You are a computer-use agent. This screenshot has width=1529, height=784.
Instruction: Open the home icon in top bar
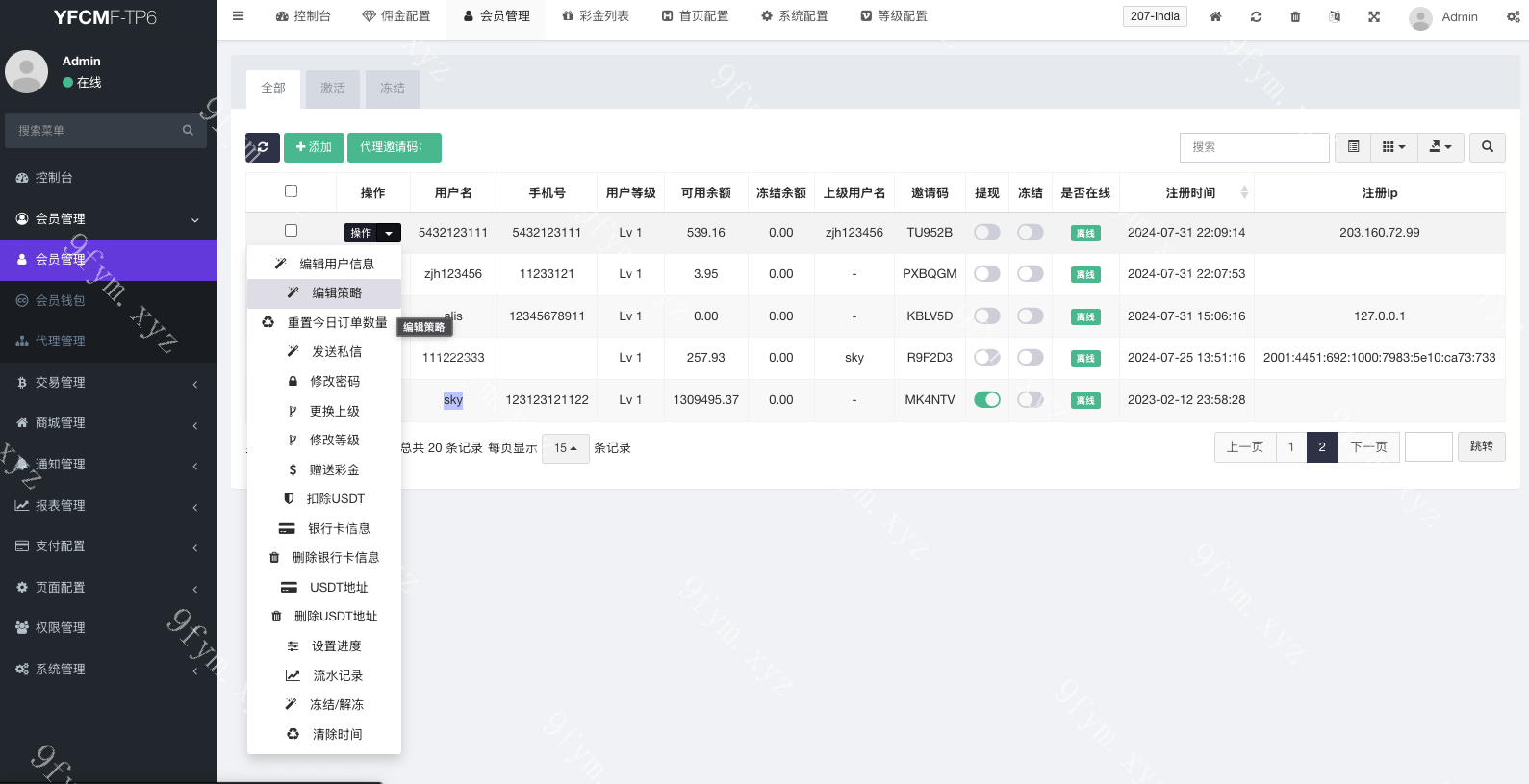click(1215, 16)
